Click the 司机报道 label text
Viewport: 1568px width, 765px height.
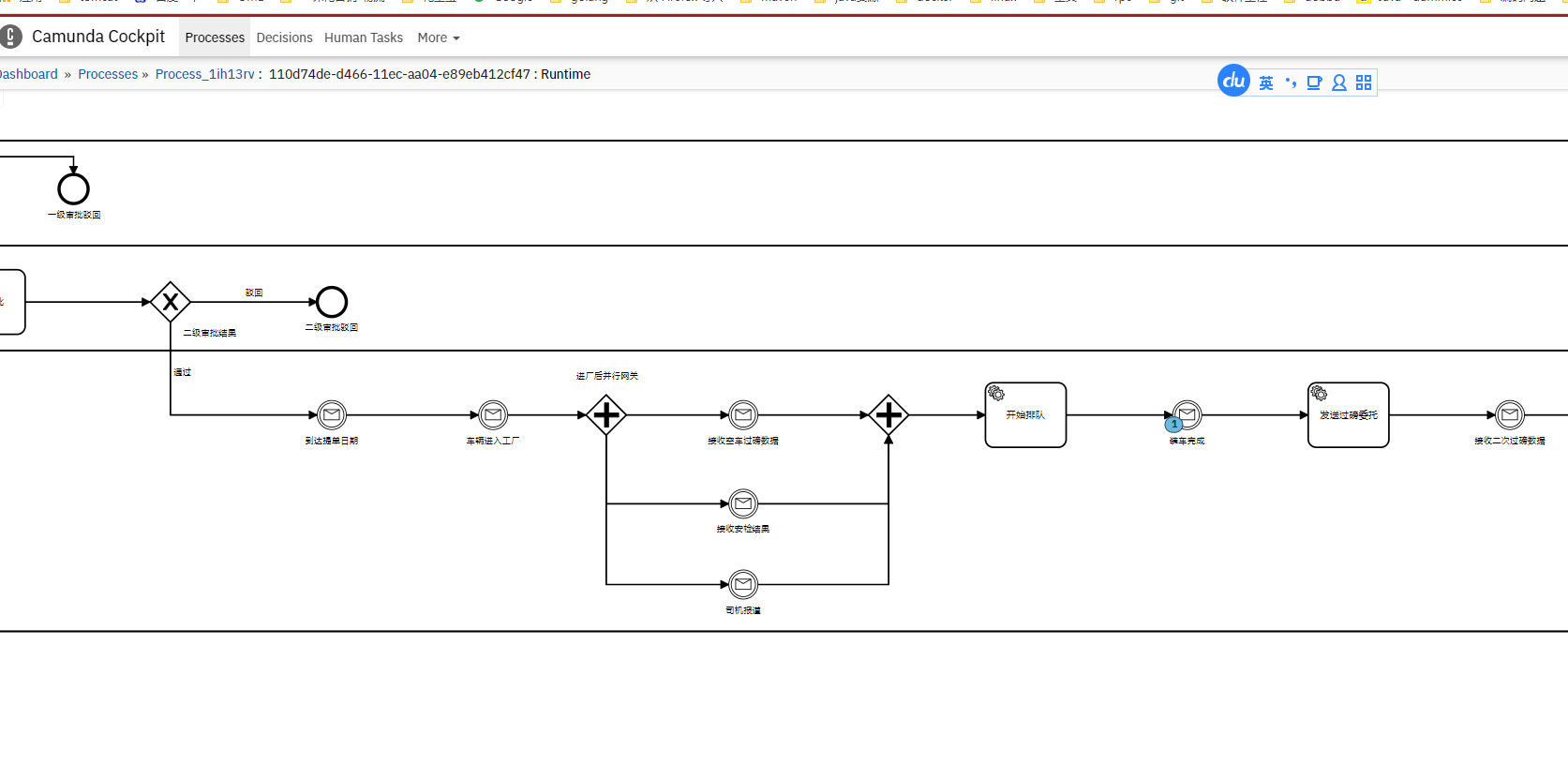[743, 610]
